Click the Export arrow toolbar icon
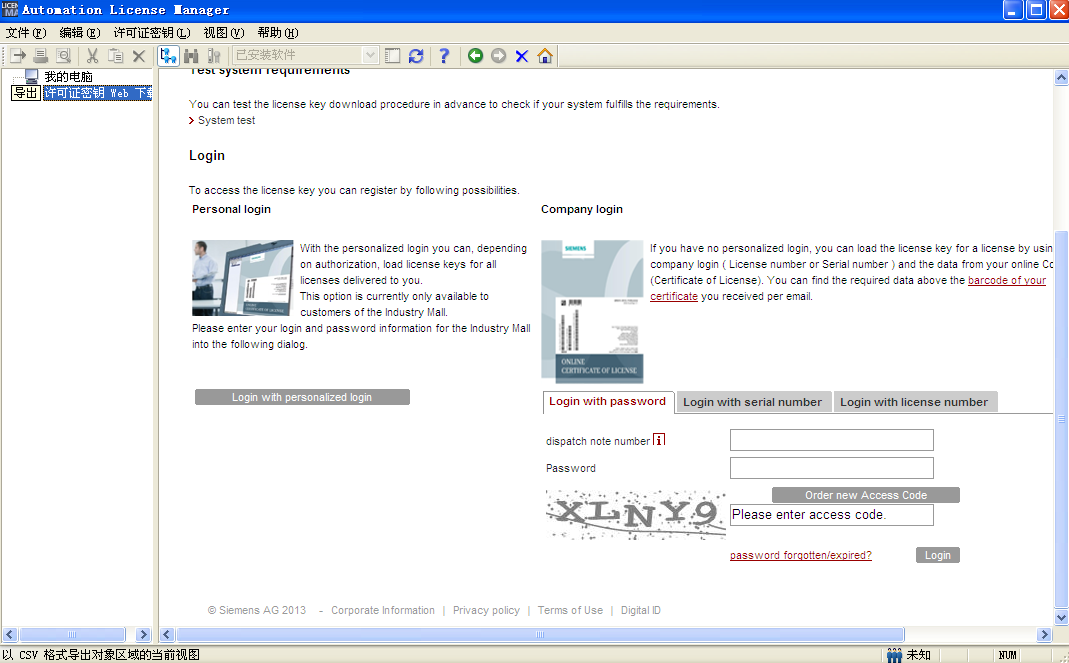The image size is (1069, 663). (x=17, y=56)
